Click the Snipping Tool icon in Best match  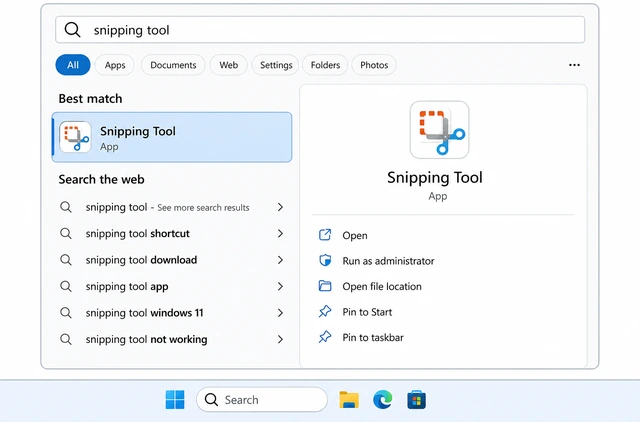coord(75,137)
